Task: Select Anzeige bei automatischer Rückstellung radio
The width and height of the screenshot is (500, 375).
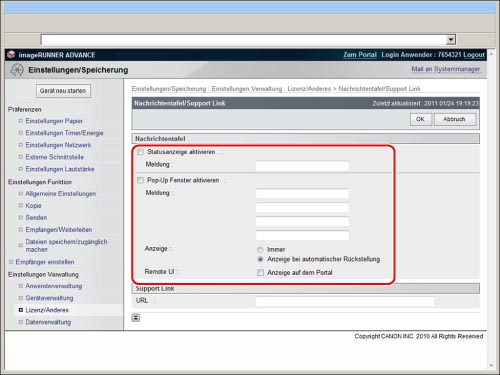Action: (x=260, y=259)
